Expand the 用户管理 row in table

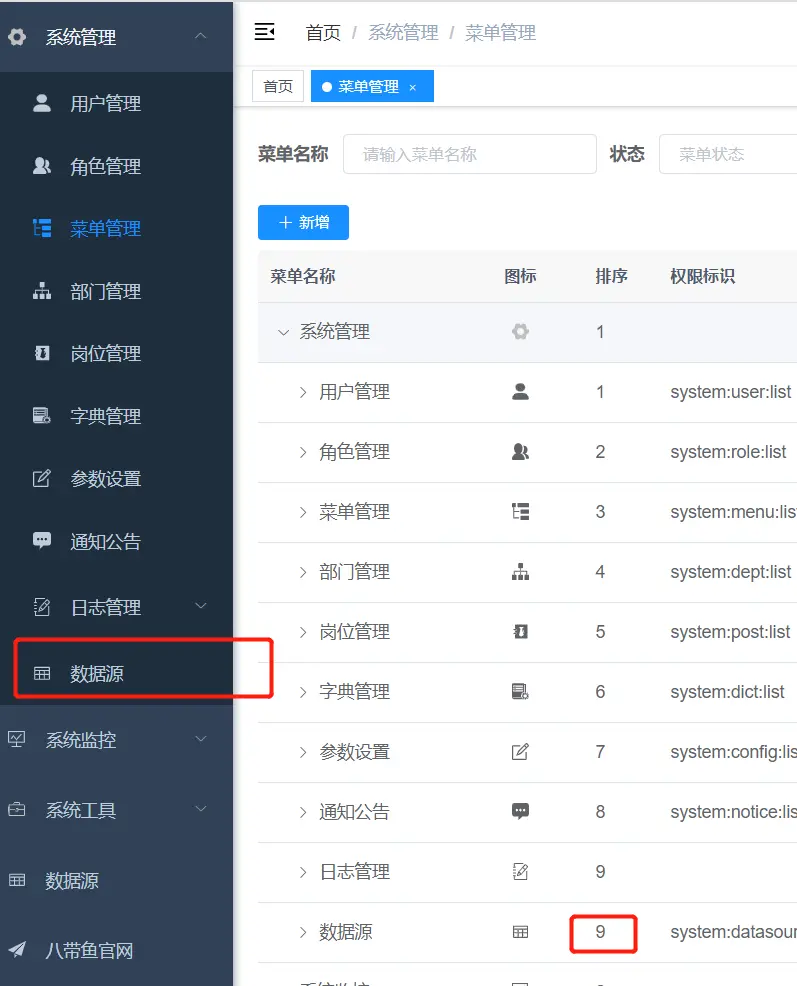[x=303, y=392]
